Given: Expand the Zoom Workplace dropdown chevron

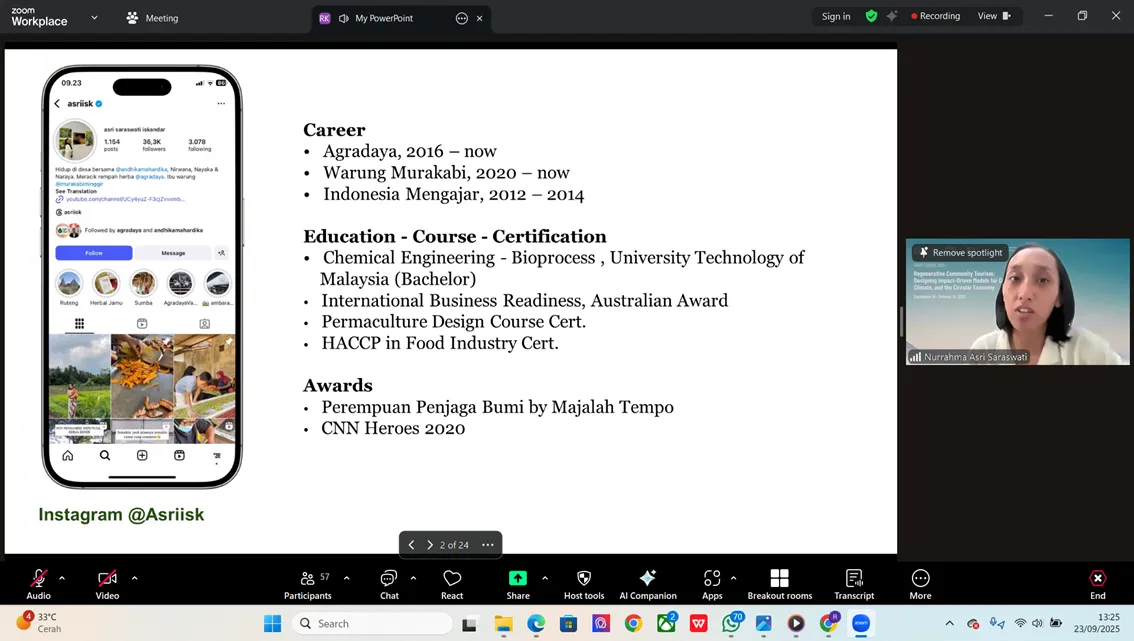Looking at the screenshot, I should [x=94, y=17].
